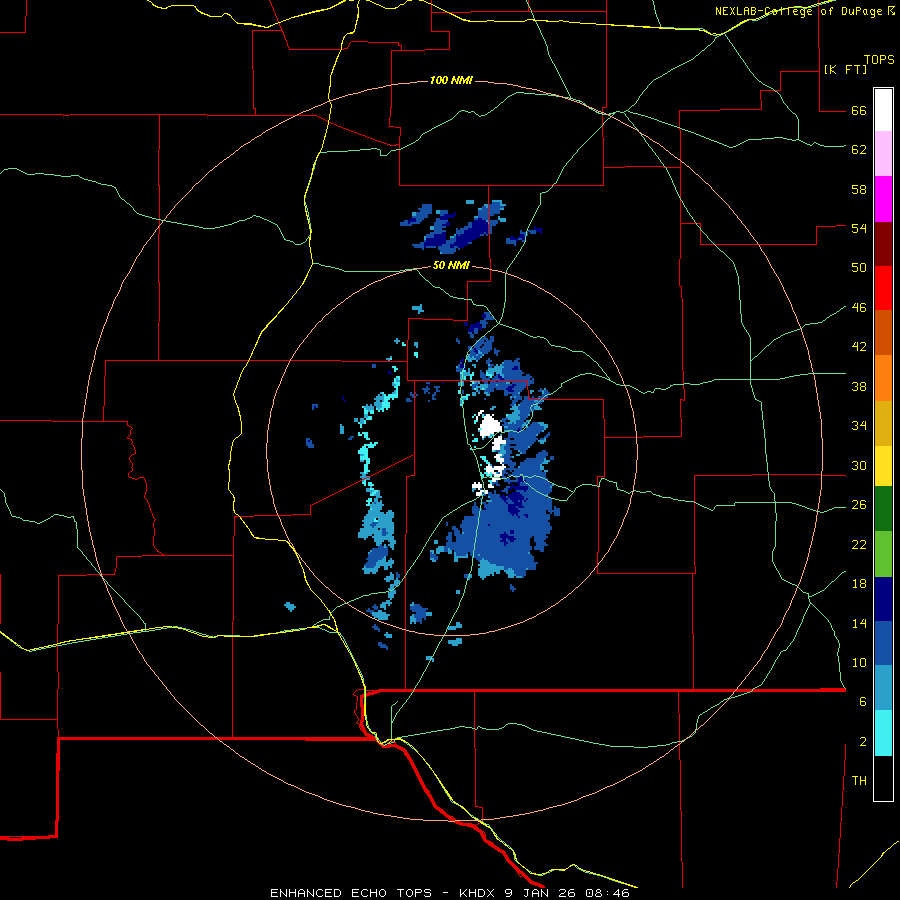Click the gold legend swatch
Image resolution: width=900 pixels, height=900 pixels.
[x=883, y=423]
